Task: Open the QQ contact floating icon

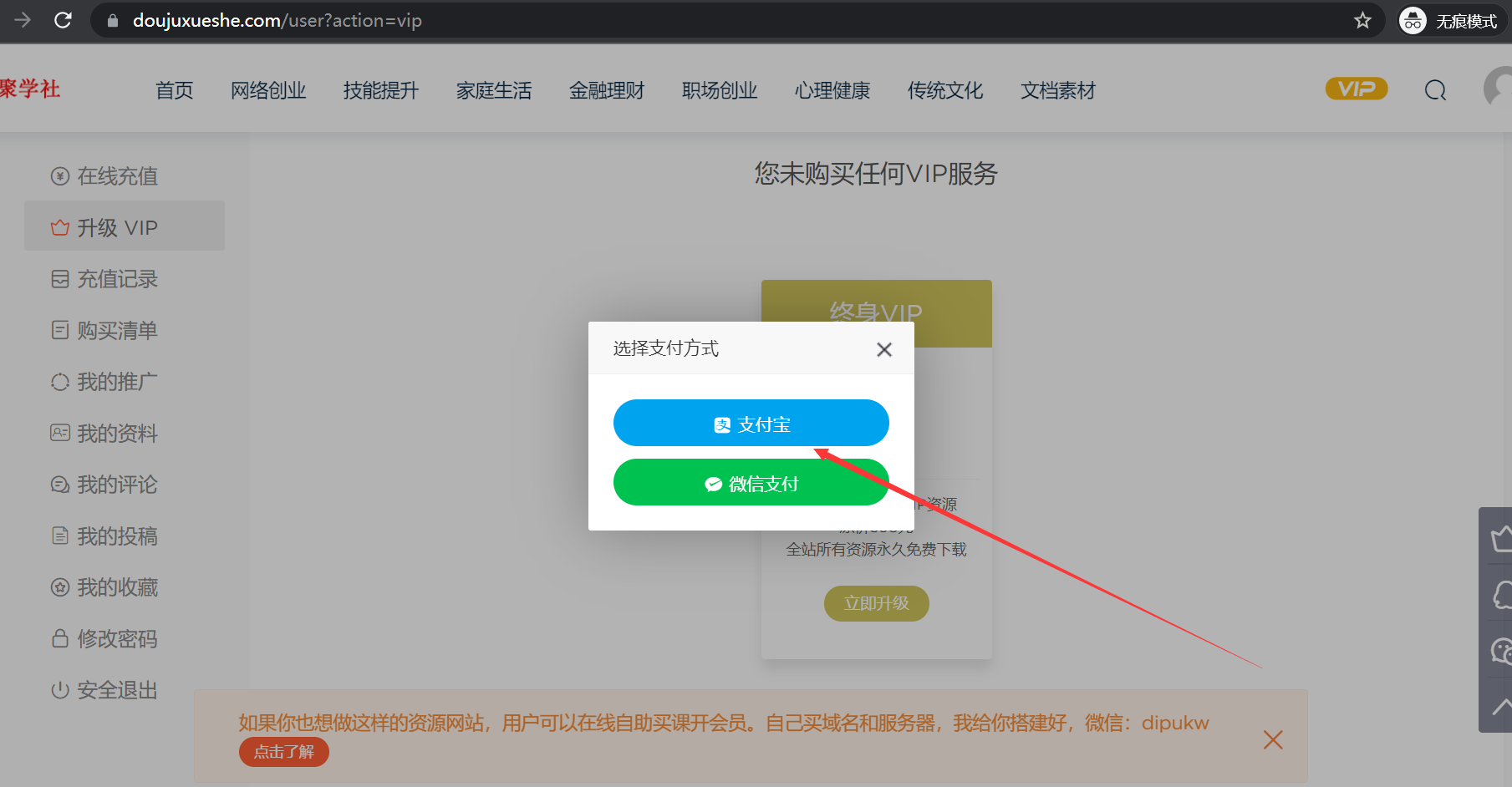Action: tap(1501, 595)
